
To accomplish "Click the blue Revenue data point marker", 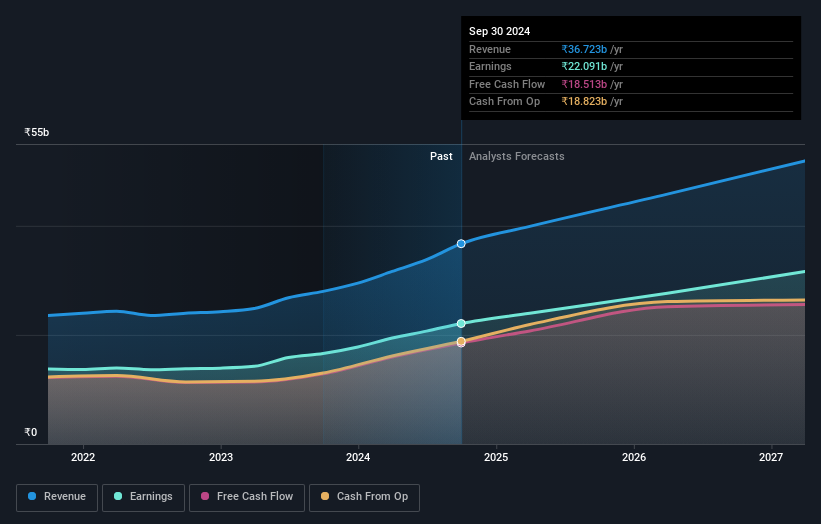I will 461,244.
